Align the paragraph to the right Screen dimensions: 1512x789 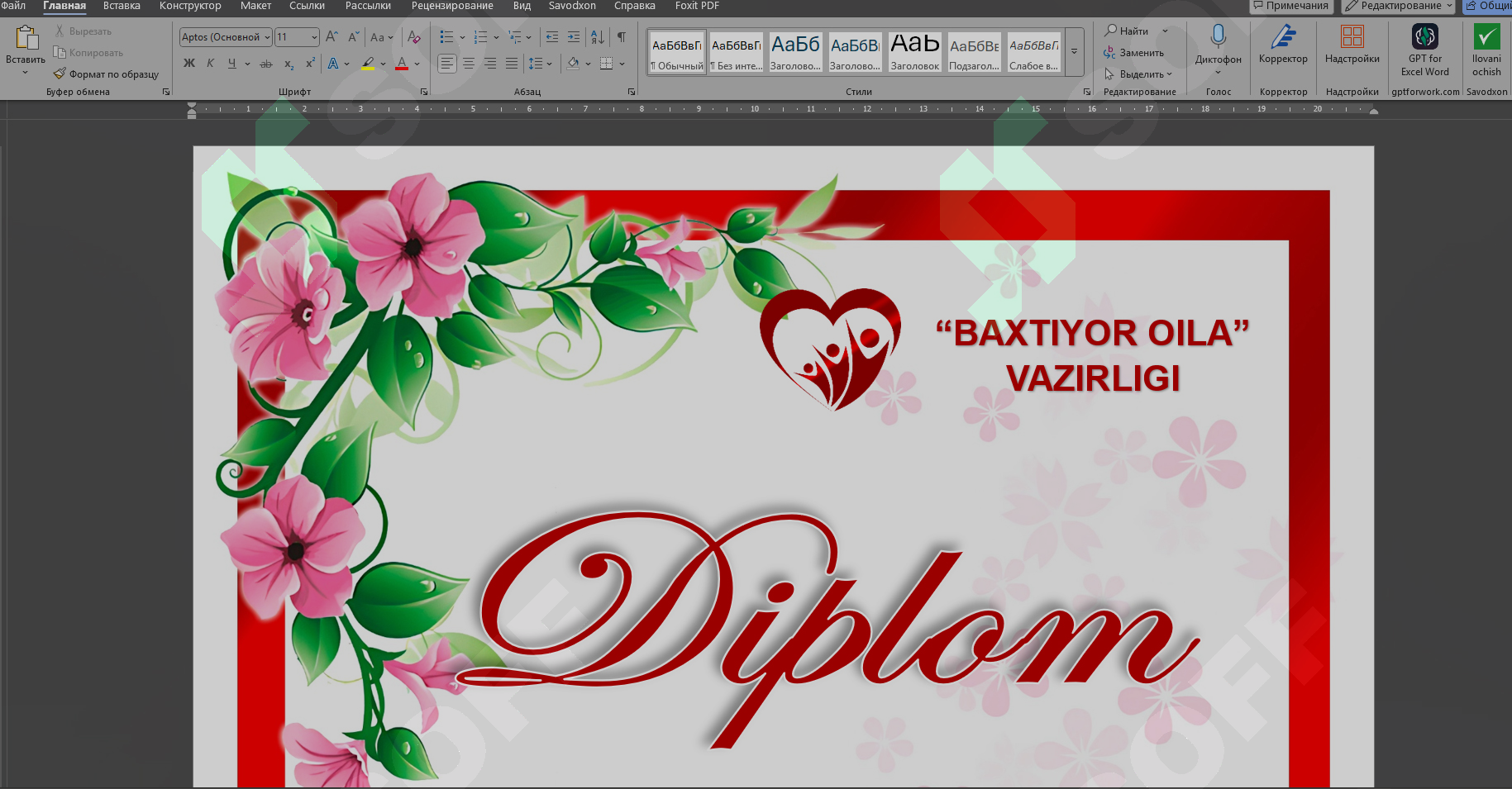click(490, 64)
